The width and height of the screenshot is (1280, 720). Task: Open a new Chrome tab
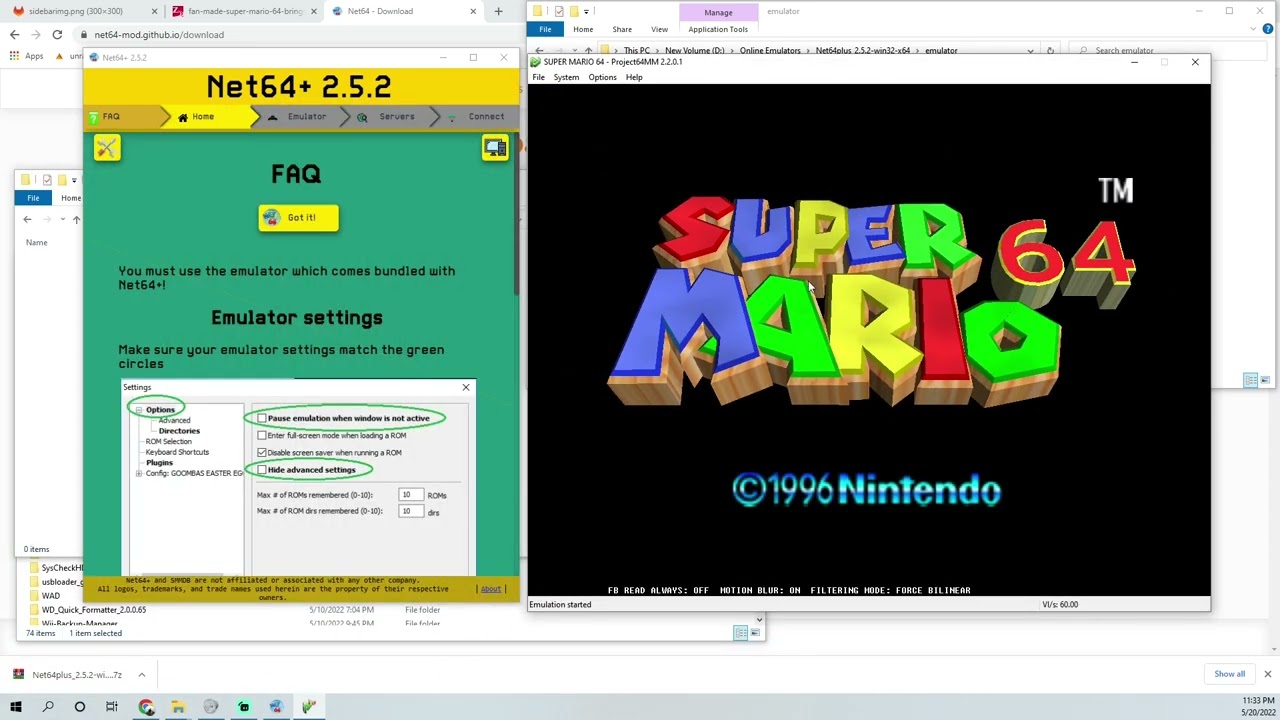498,11
